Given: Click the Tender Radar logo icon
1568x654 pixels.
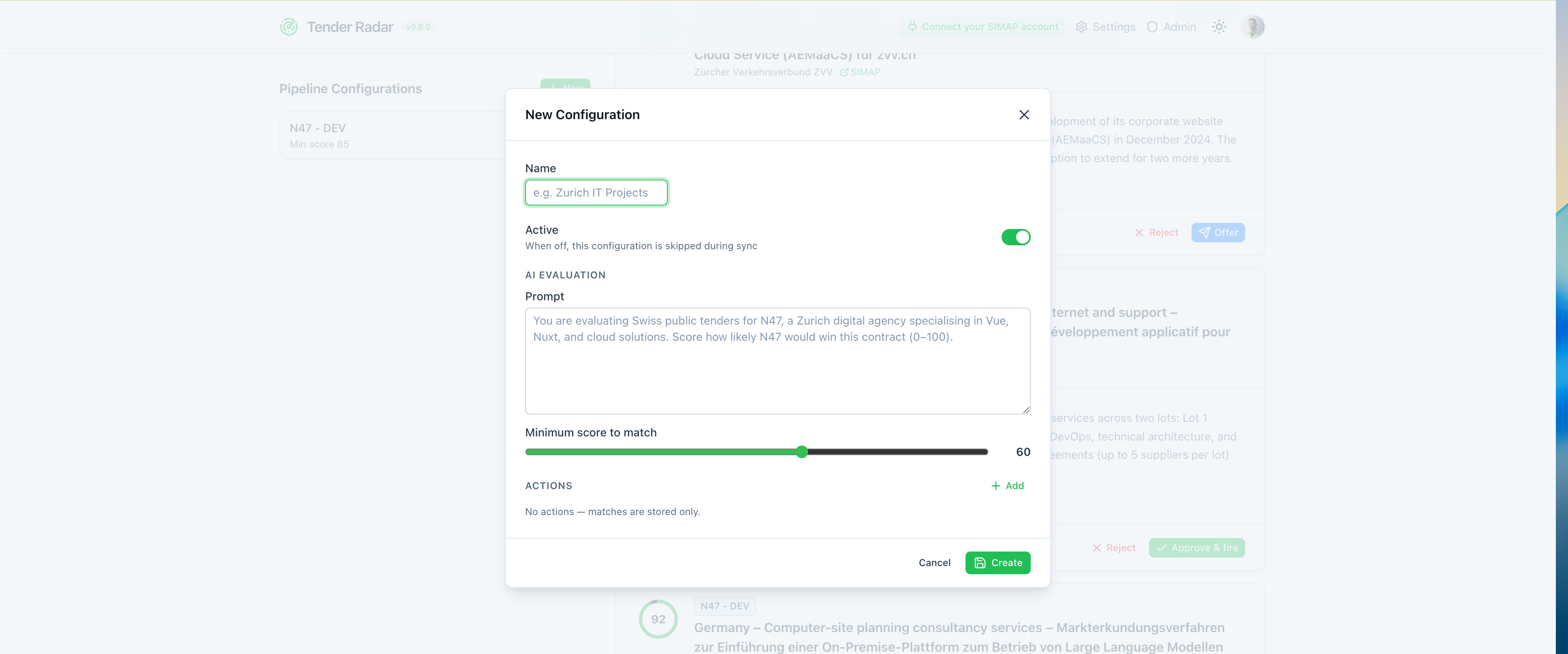Looking at the screenshot, I should pyautogui.click(x=288, y=27).
